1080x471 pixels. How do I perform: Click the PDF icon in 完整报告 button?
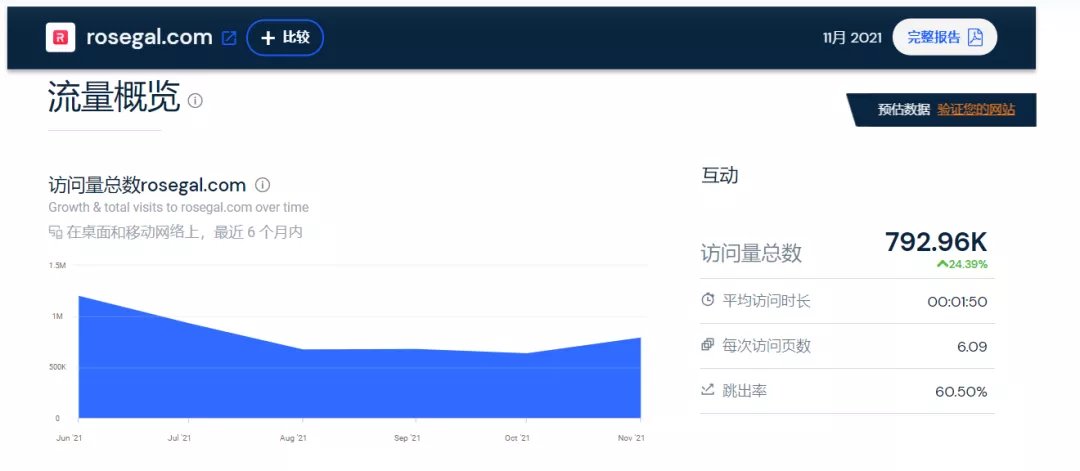click(x=975, y=37)
